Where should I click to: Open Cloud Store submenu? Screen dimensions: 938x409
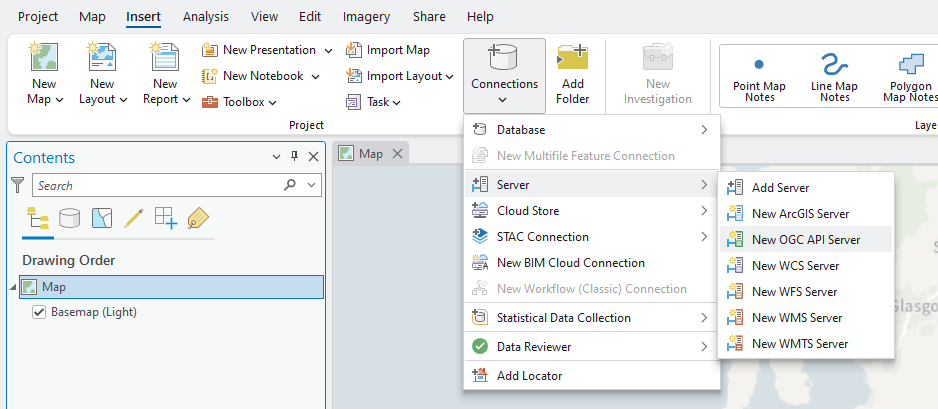[592, 210]
